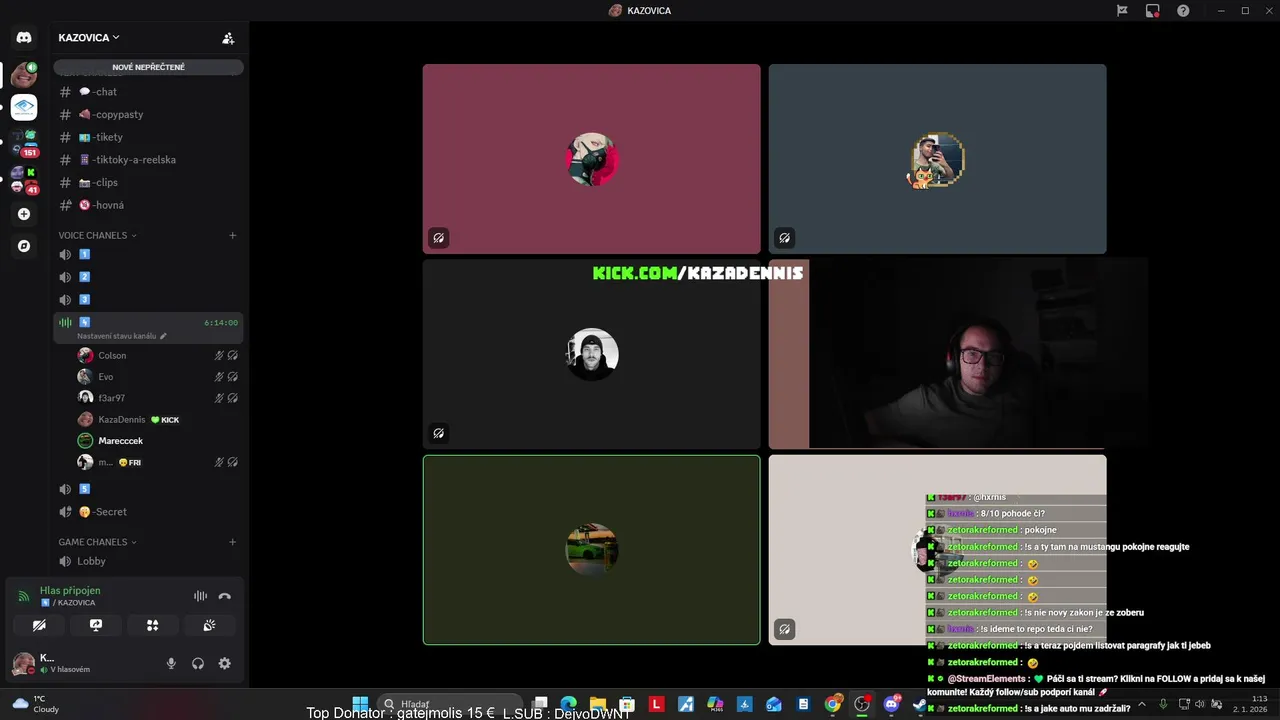The width and height of the screenshot is (1280, 720).
Task: Open flag icon in Discord title bar
Action: pos(1122,11)
